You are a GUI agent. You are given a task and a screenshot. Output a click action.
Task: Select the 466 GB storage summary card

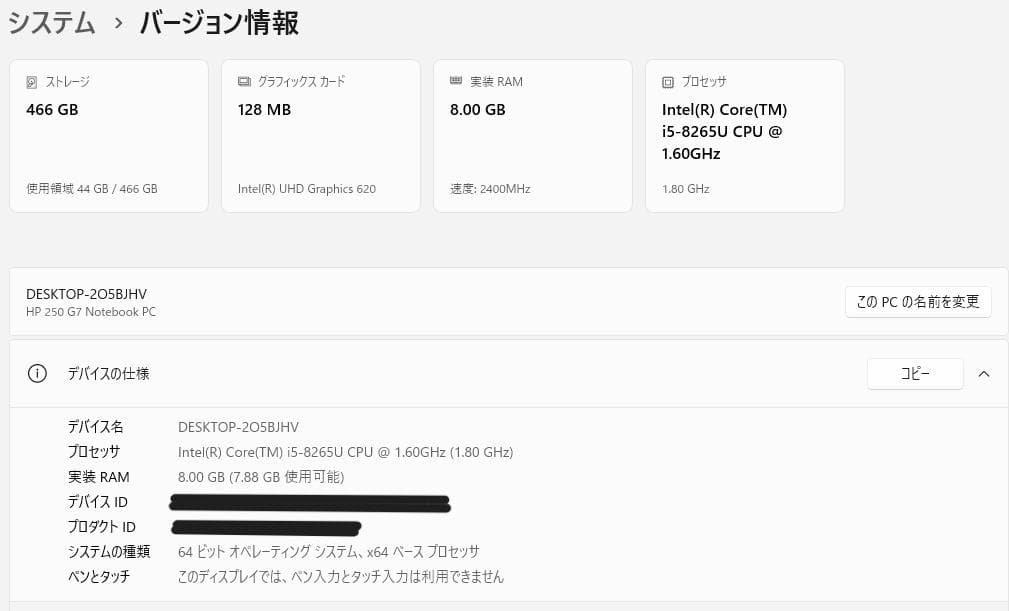point(108,135)
